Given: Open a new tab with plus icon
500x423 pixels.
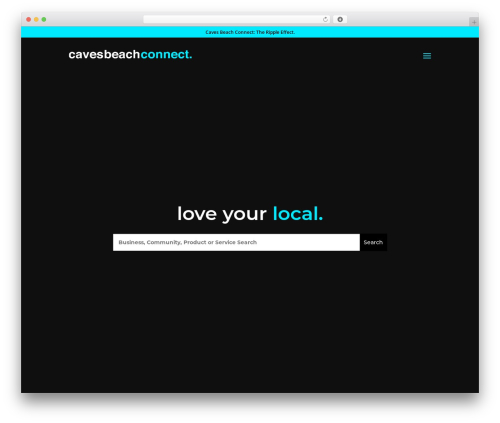Looking at the screenshot, I should [474, 22].
